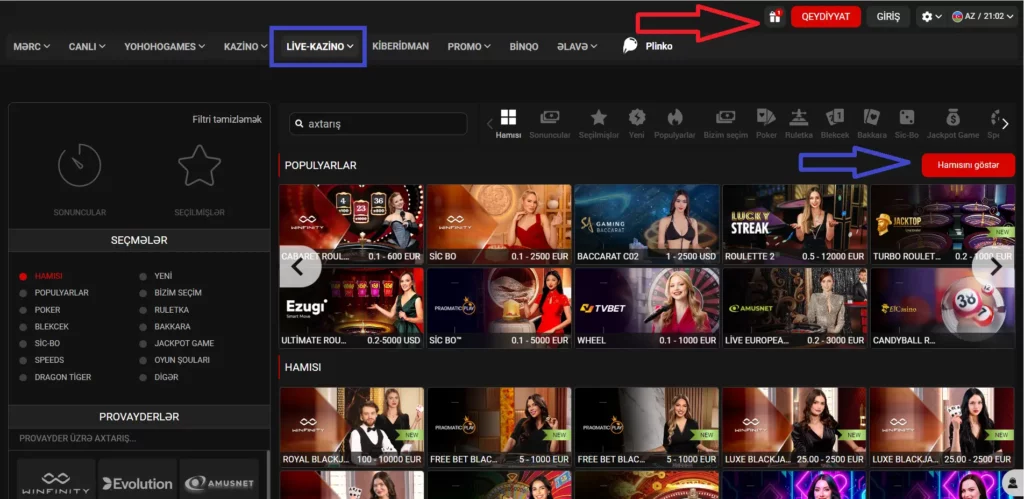
Task: Expand the YOHOHOGAMES menu
Action: tap(165, 46)
